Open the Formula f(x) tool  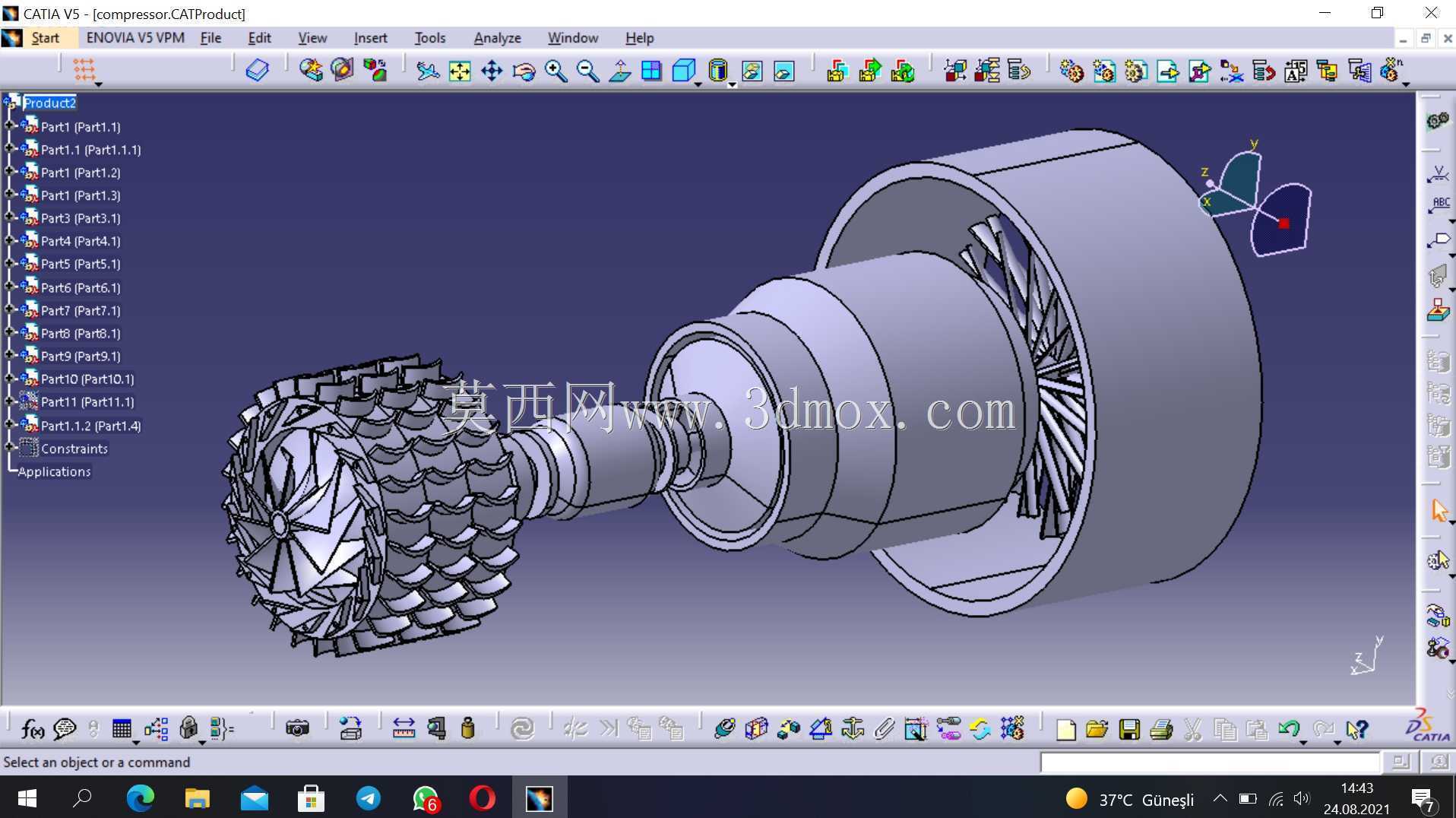[x=33, y=728]
